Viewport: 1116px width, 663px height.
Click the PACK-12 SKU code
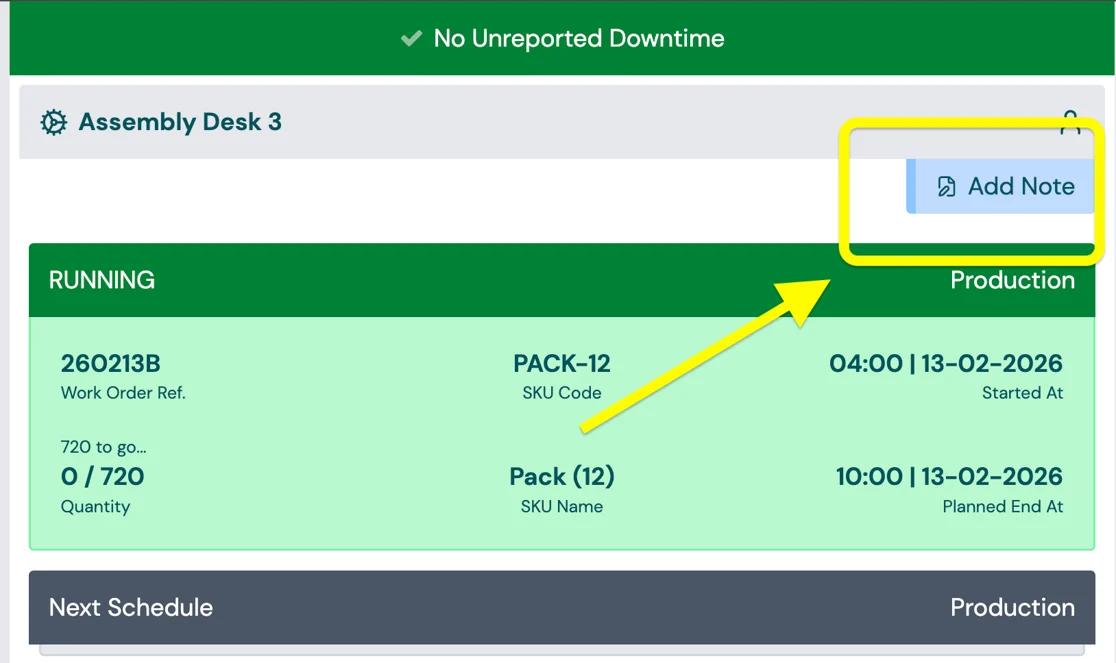pos(562,363)
